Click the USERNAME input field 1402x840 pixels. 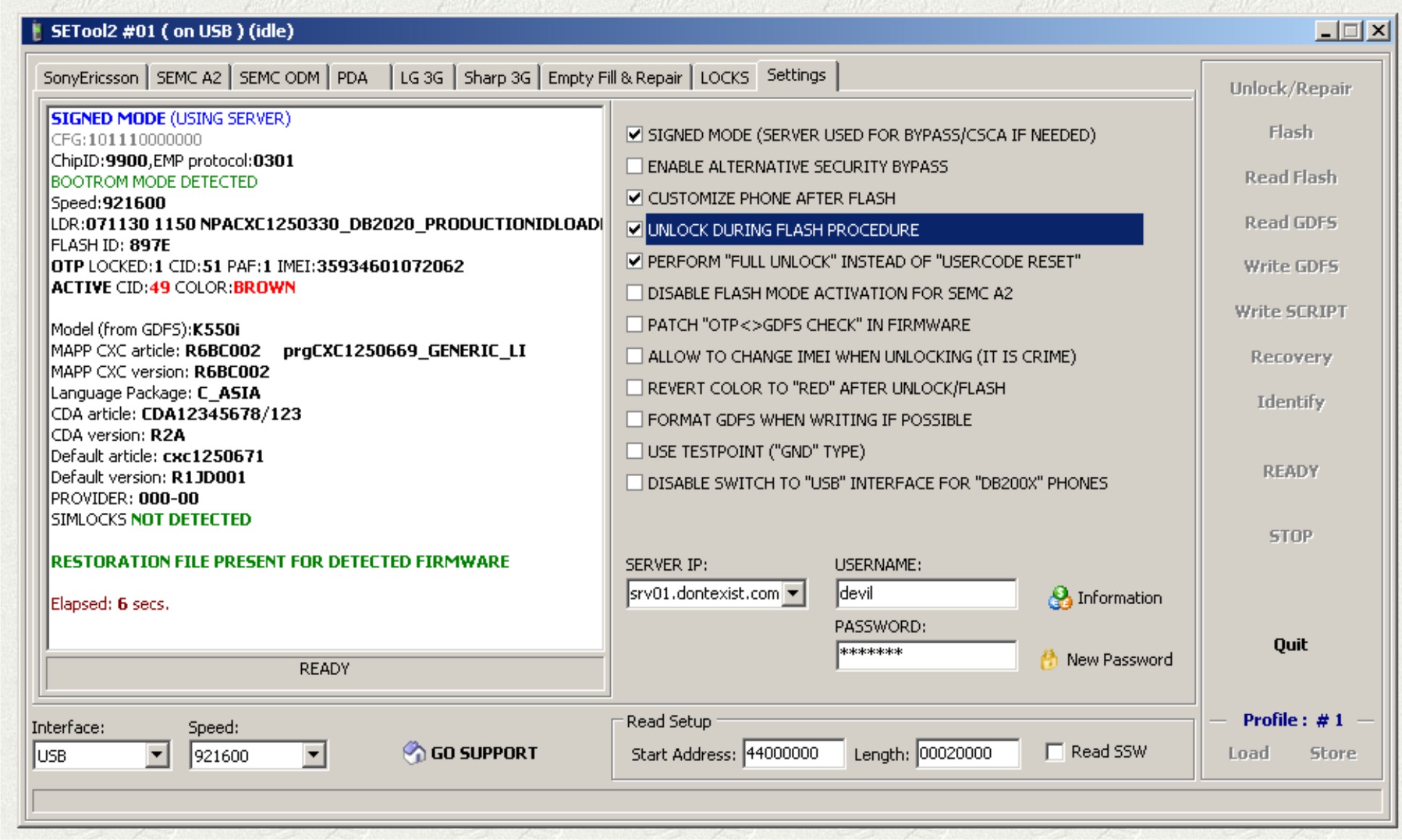click(x=926, y=594)
